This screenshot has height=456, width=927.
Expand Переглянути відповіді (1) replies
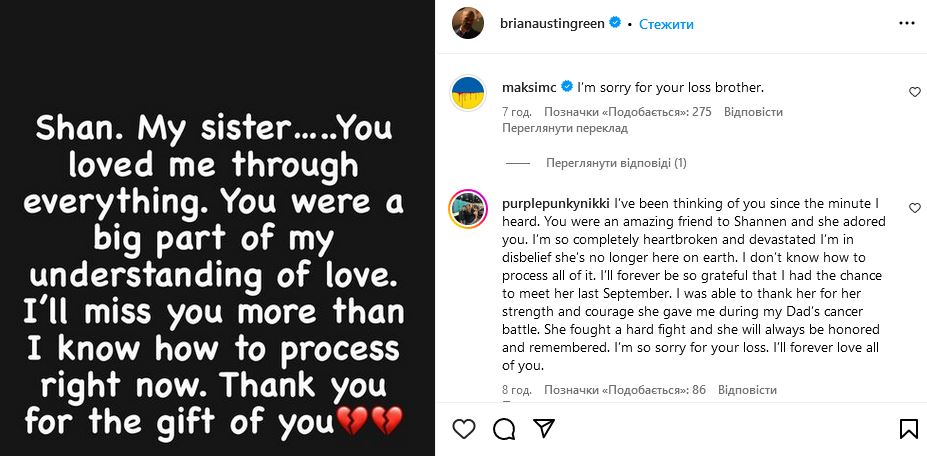(616, 162)
